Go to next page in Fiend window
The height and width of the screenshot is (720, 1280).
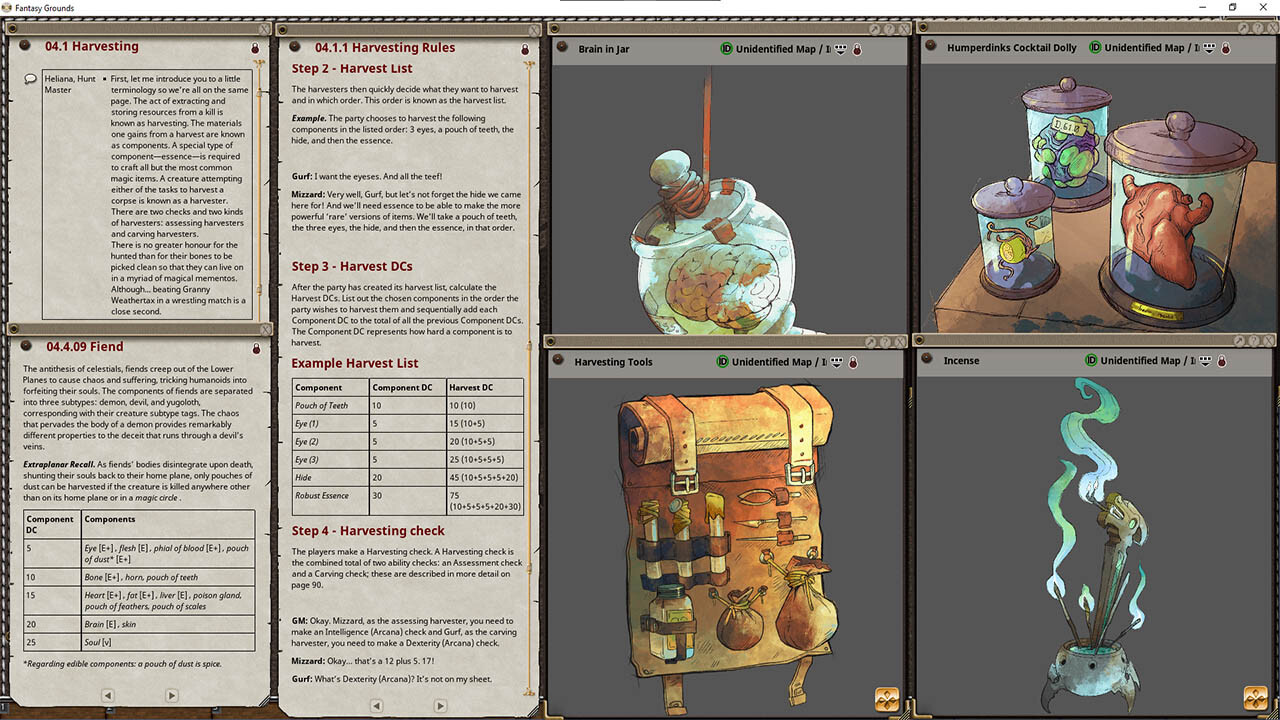171,695
